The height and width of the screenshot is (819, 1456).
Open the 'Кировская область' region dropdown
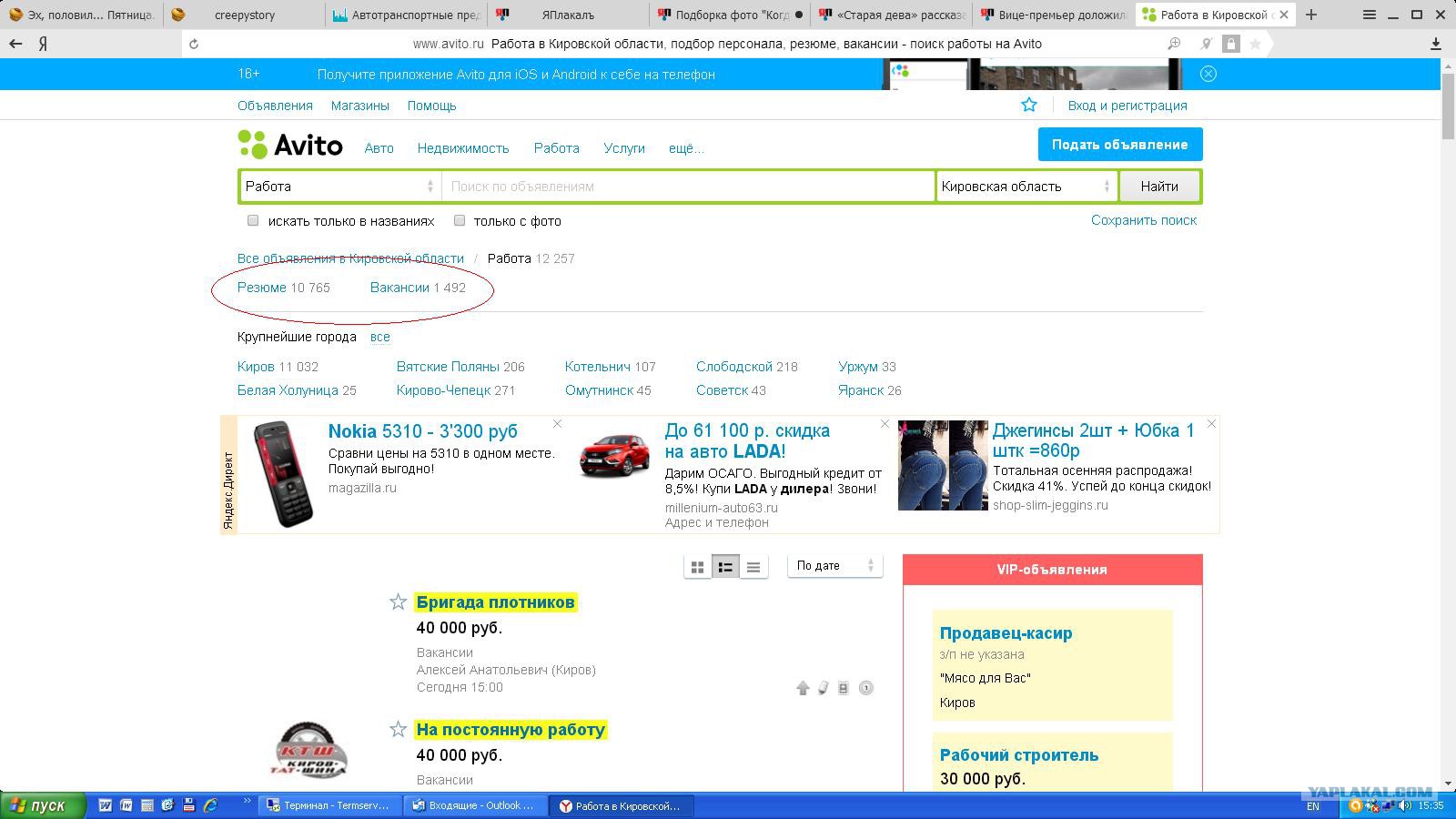(1026, 186)
